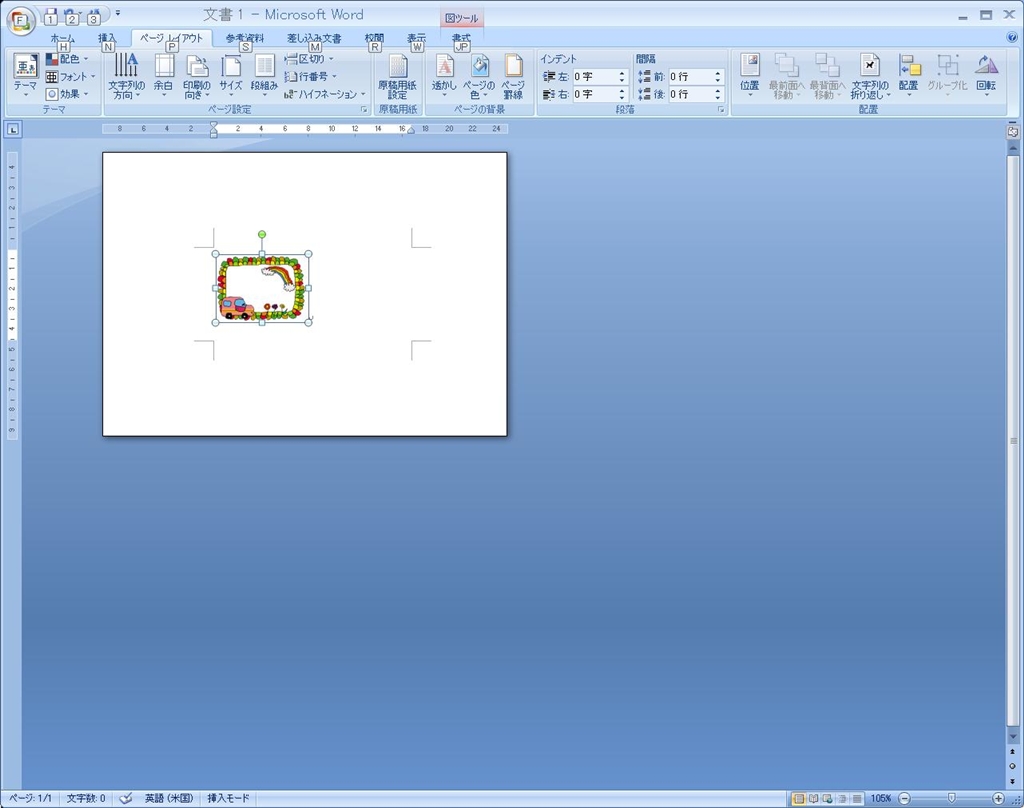The height and width of the screenshot is (808, 1024).
Task: Open ページ設定 dialog launcher
Action: (x=364, y=110)
